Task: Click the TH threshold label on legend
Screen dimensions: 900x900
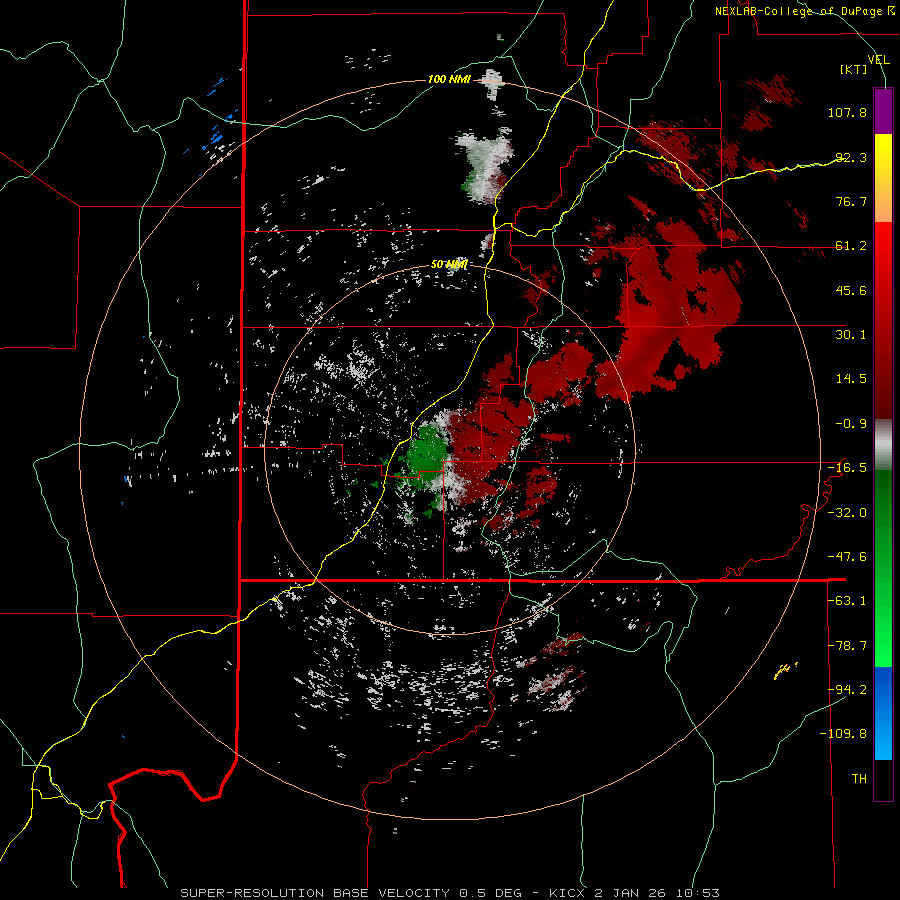Action: pos(859,779)
